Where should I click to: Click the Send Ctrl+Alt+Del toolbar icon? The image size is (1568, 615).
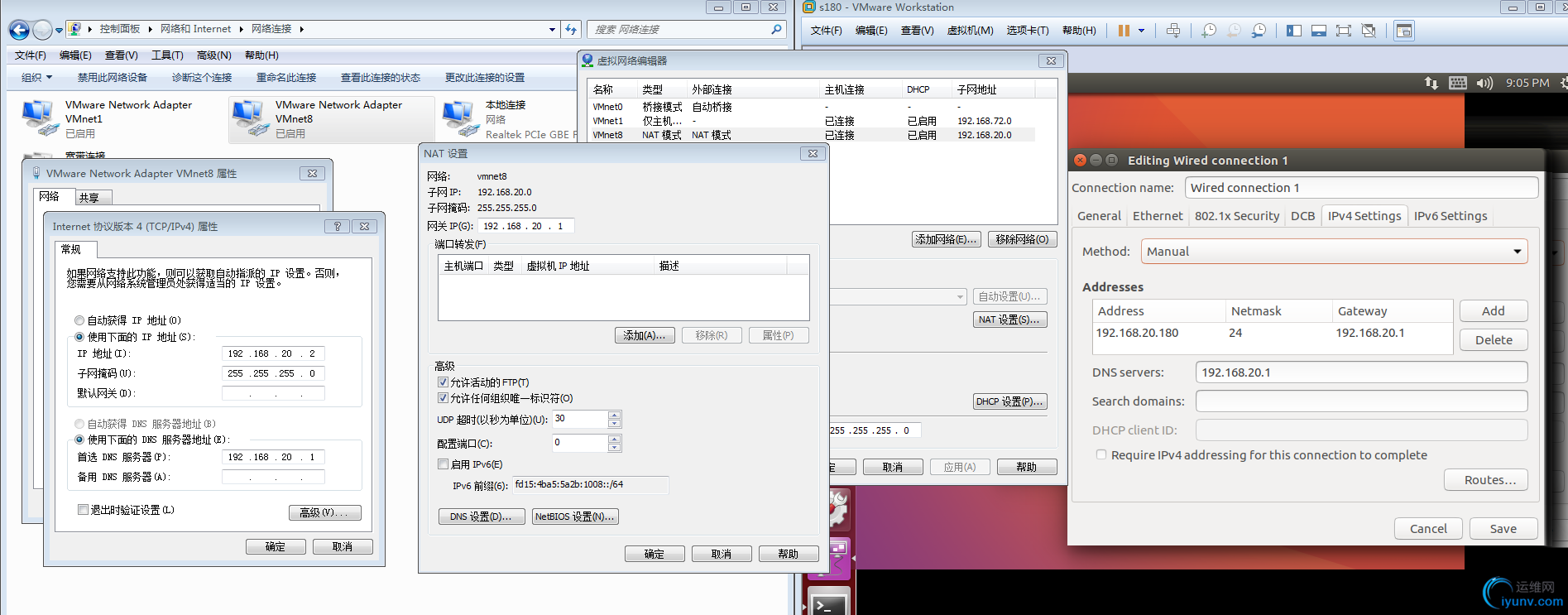1173,31
